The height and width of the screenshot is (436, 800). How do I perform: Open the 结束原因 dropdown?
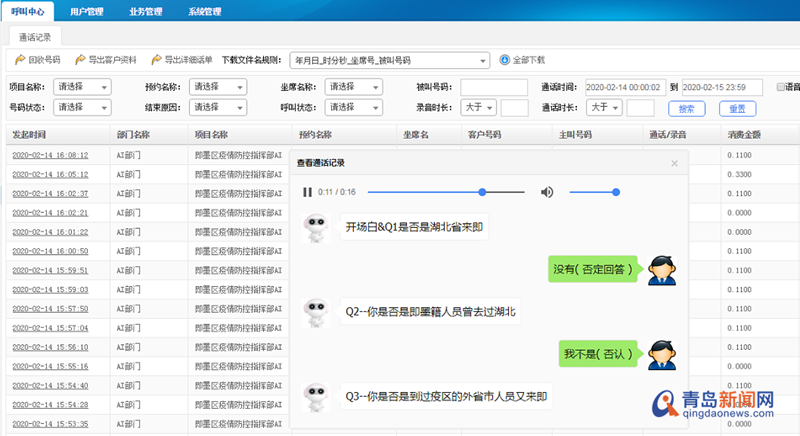click(x=218, y=107)
